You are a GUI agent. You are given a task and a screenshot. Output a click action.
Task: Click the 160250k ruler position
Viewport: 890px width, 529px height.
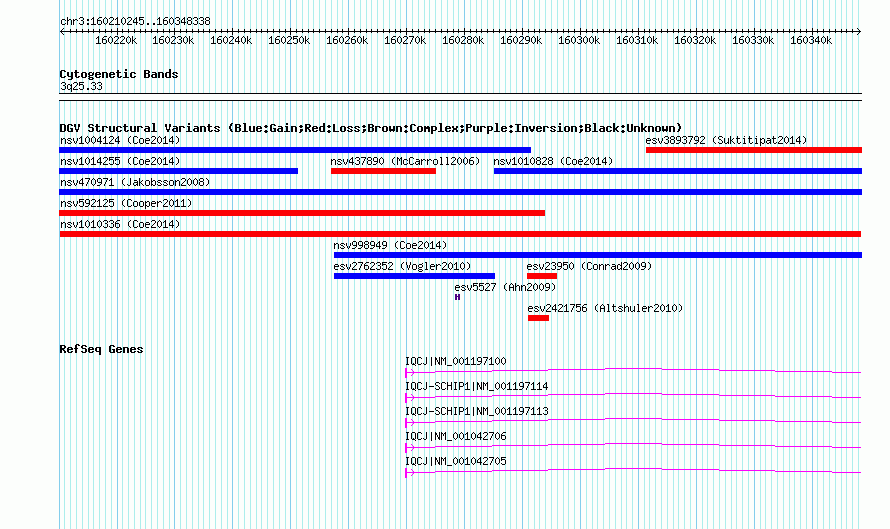(x=289, y=40)
